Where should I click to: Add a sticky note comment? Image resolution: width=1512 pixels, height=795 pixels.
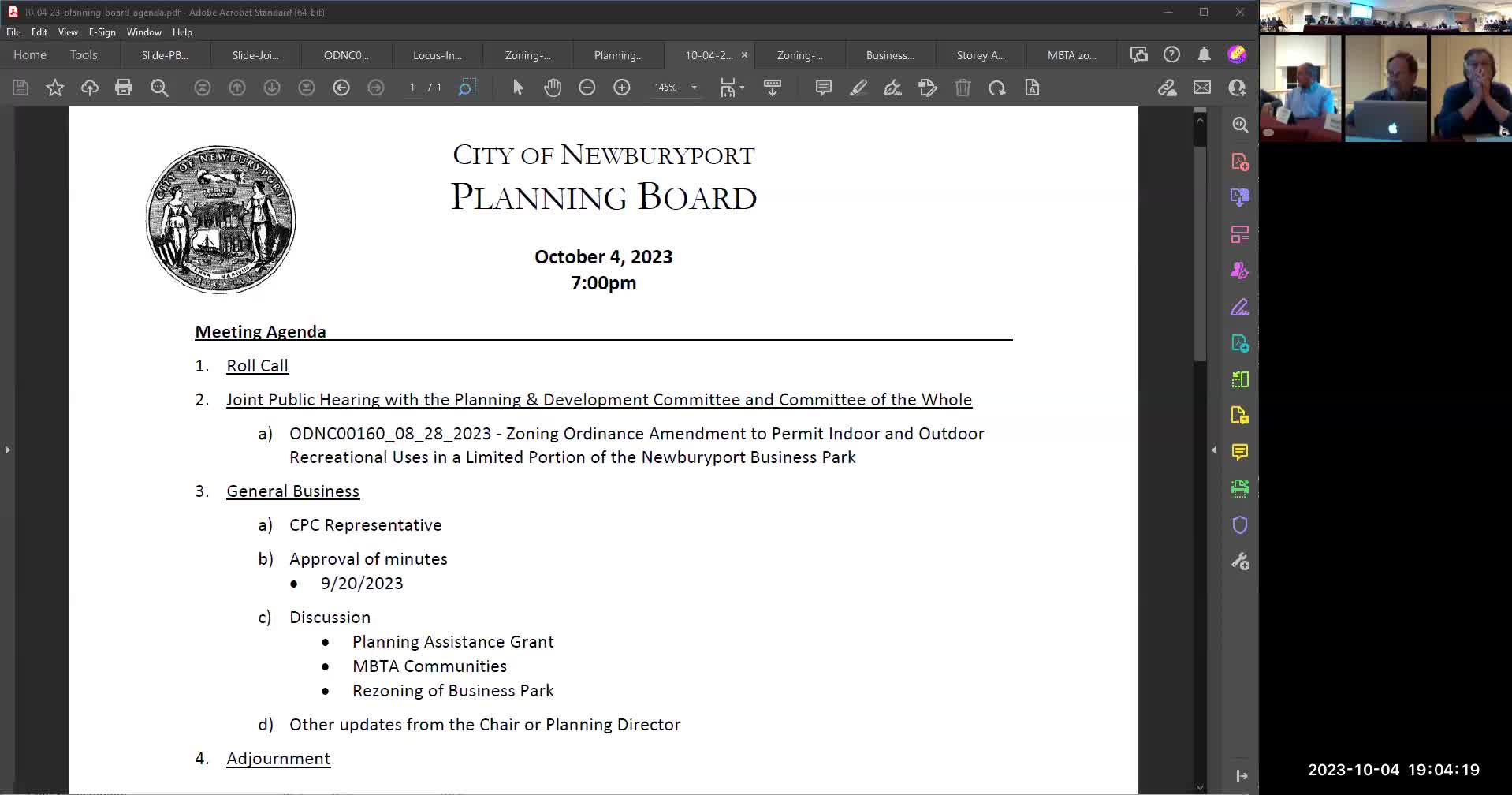pyautogui.click(x=824, y=88)
